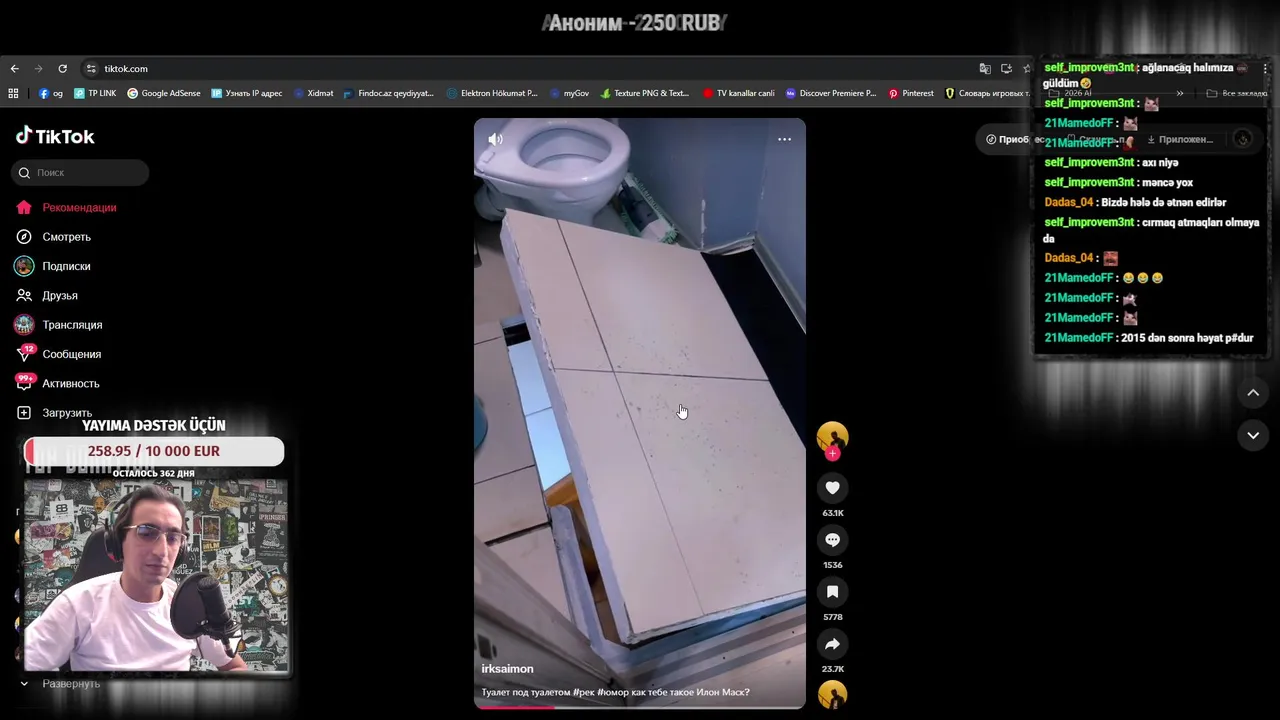Click the #юмор hashtag in caption
1280x720 pixels.
(x=613, y=692)
